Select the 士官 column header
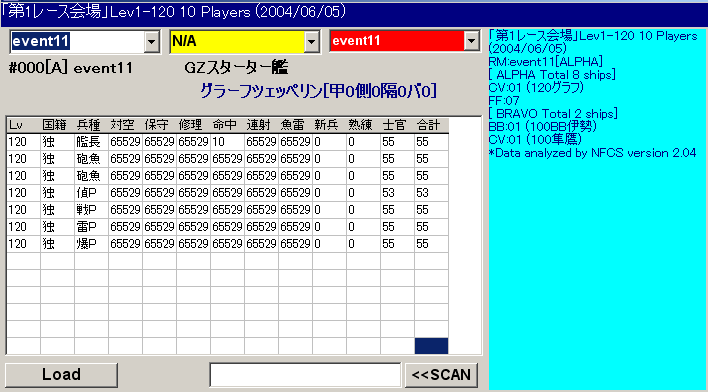 coord(397,125)
